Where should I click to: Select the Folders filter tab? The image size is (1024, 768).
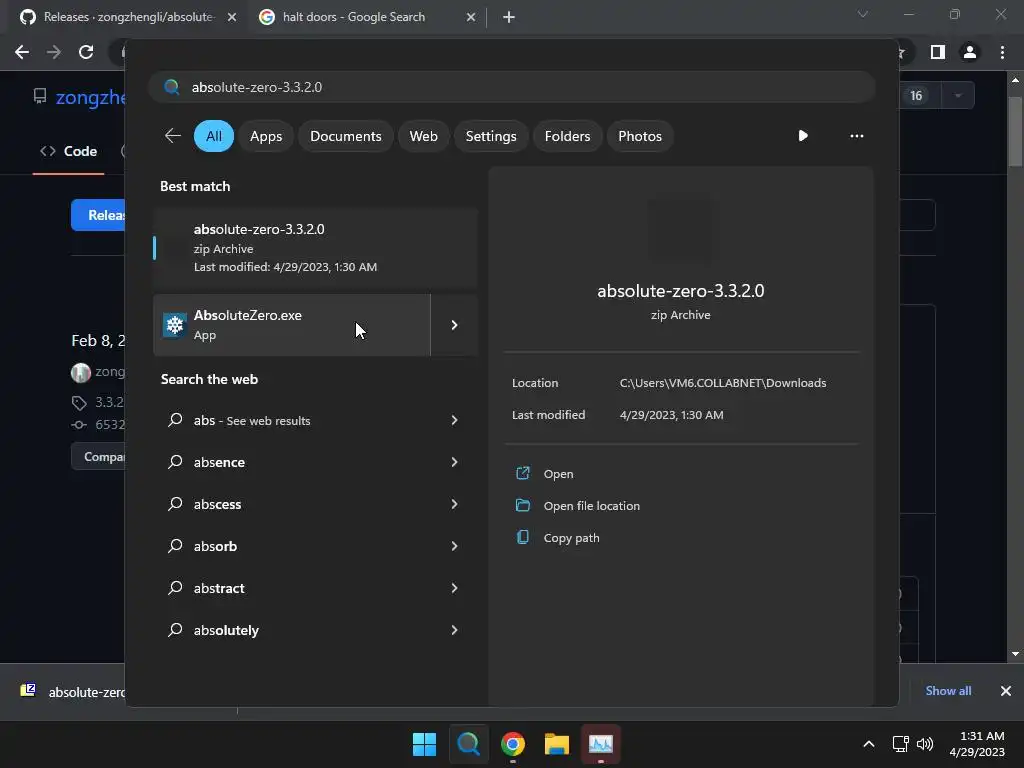pos(567,136)
